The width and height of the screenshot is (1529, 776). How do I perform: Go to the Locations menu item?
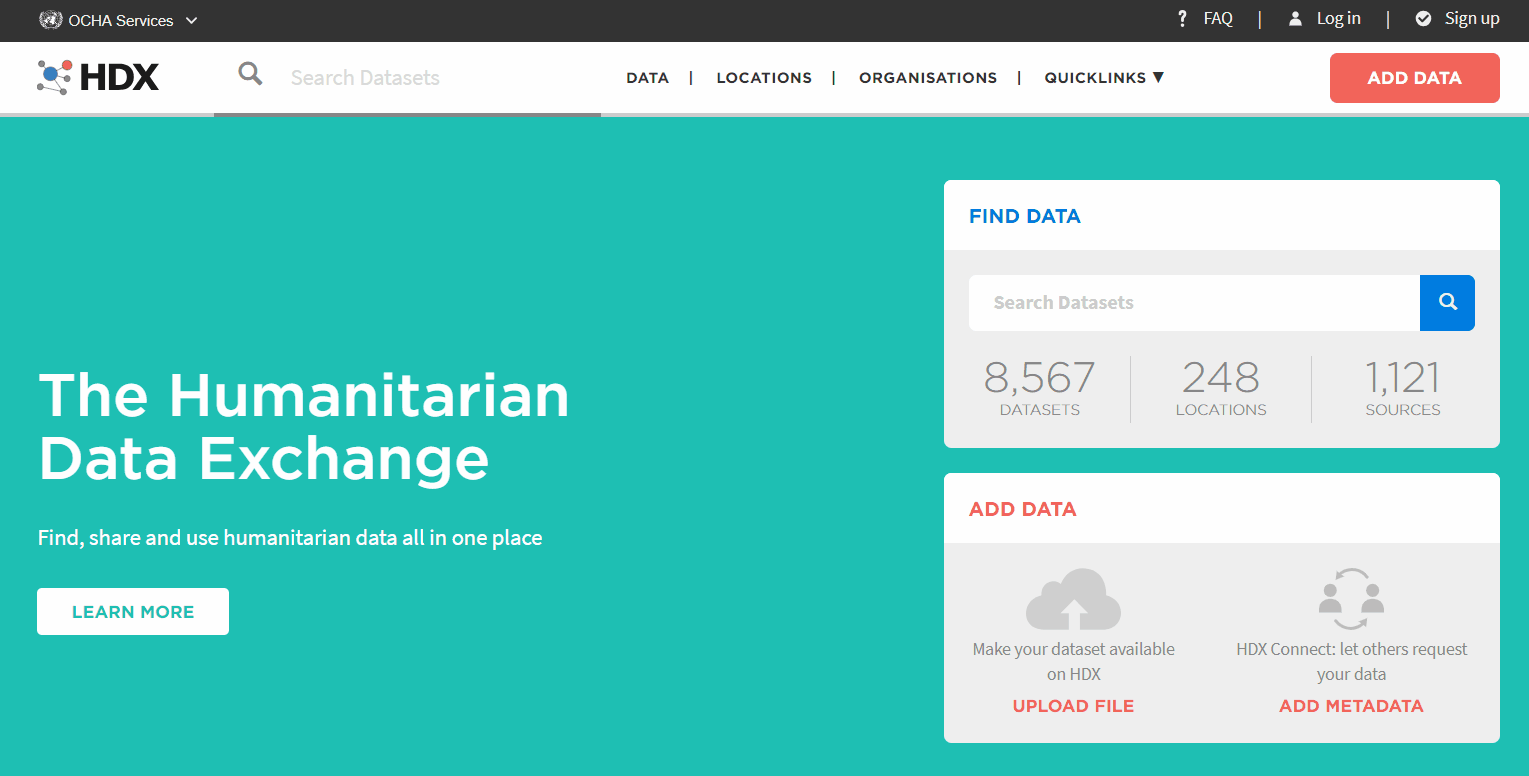764,78
